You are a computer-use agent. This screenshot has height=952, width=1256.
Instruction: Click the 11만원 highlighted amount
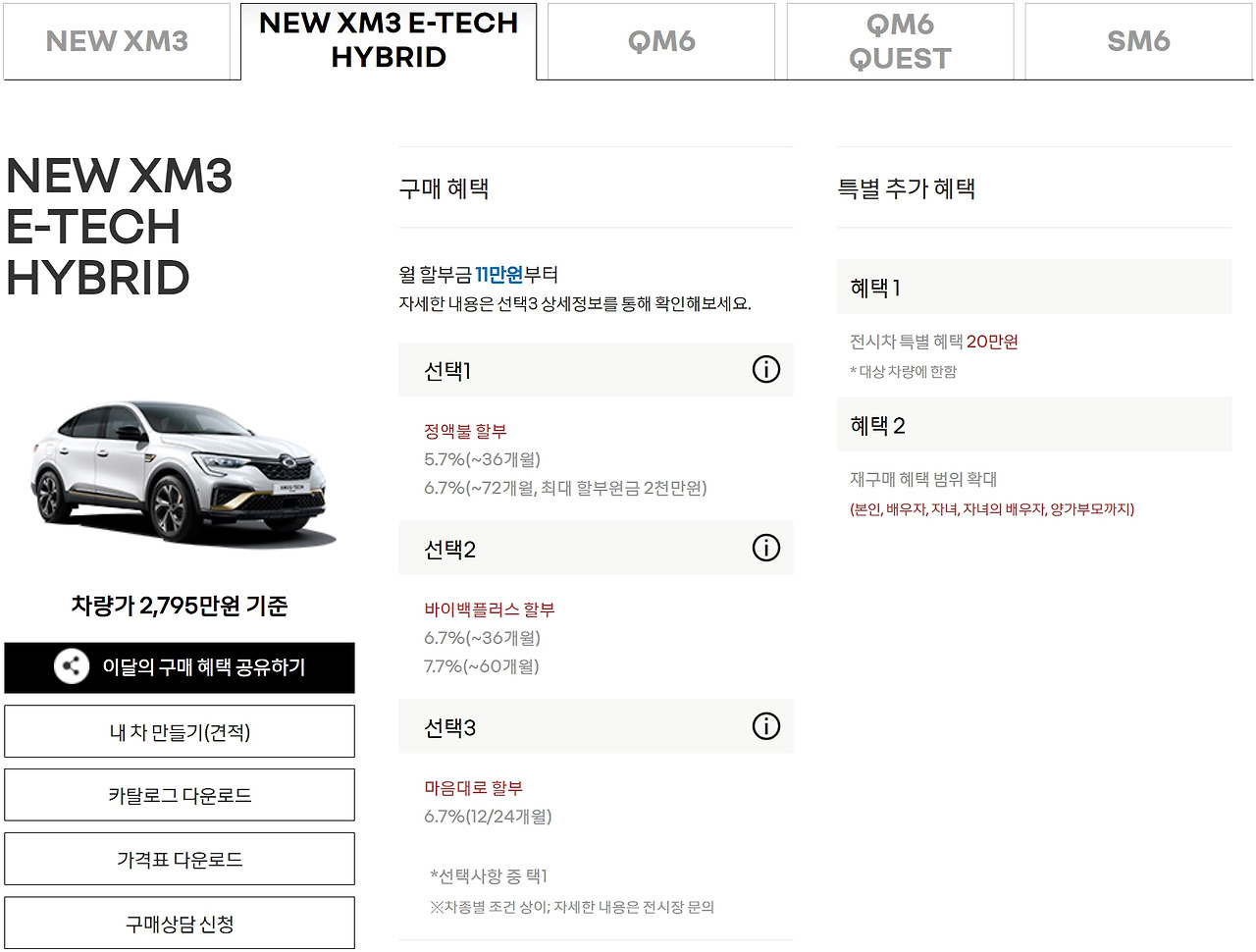pyautogui.click(x=499, y=275)
